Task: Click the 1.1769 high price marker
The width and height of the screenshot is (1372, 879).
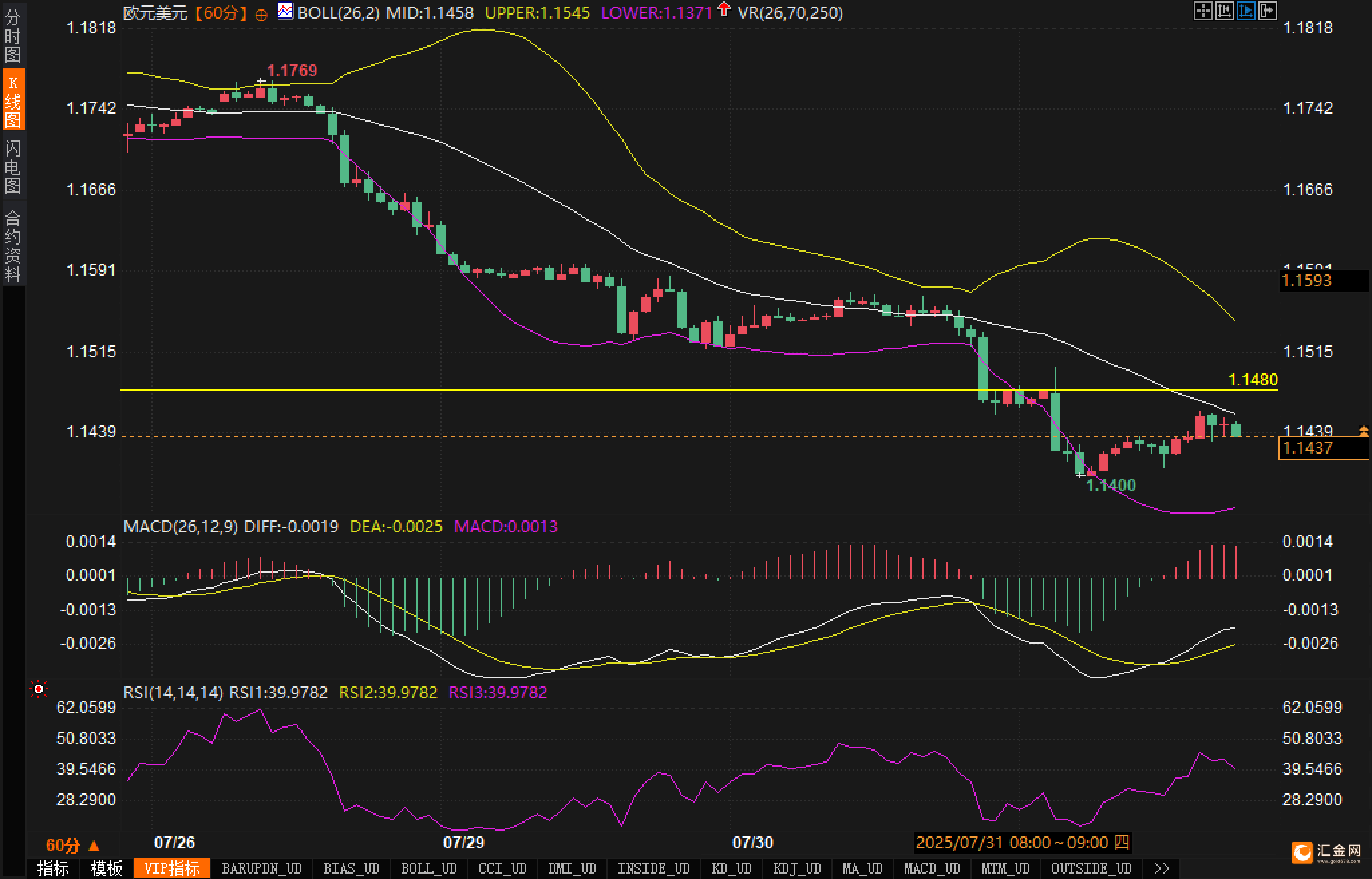Action: coord(292,70)
